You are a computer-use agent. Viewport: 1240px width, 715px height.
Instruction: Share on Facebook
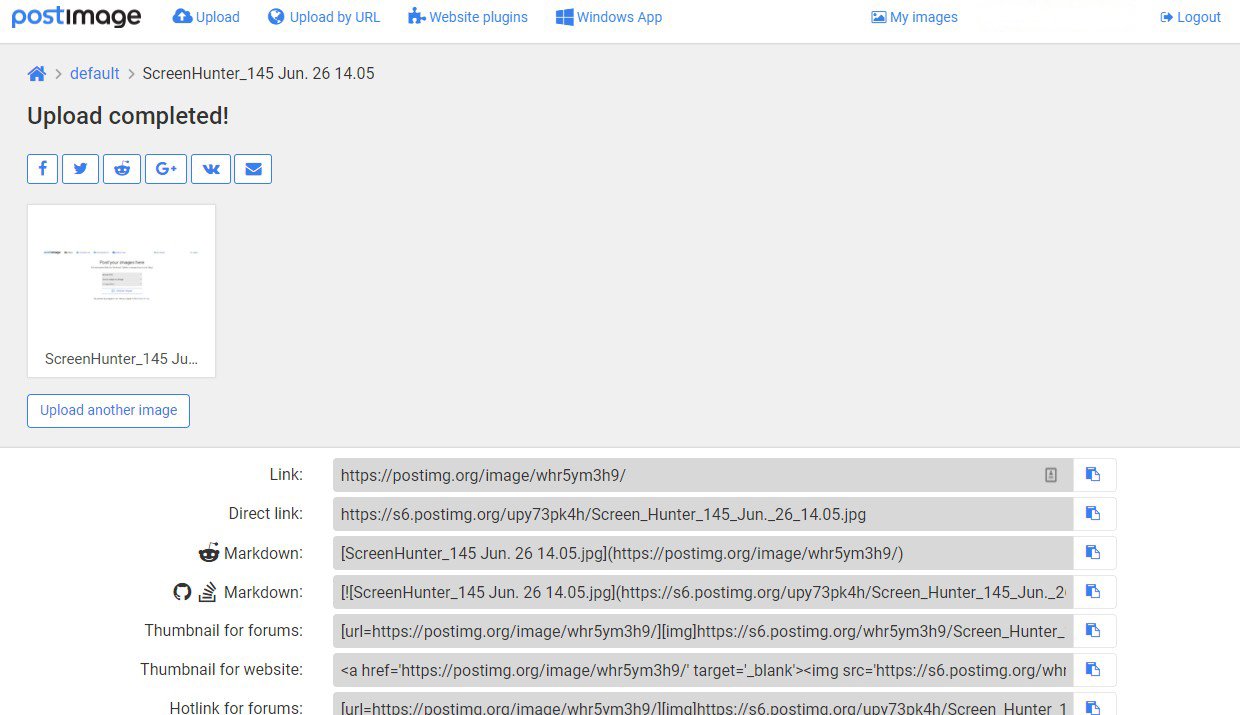pyautogui.click(x=43, y=169)
